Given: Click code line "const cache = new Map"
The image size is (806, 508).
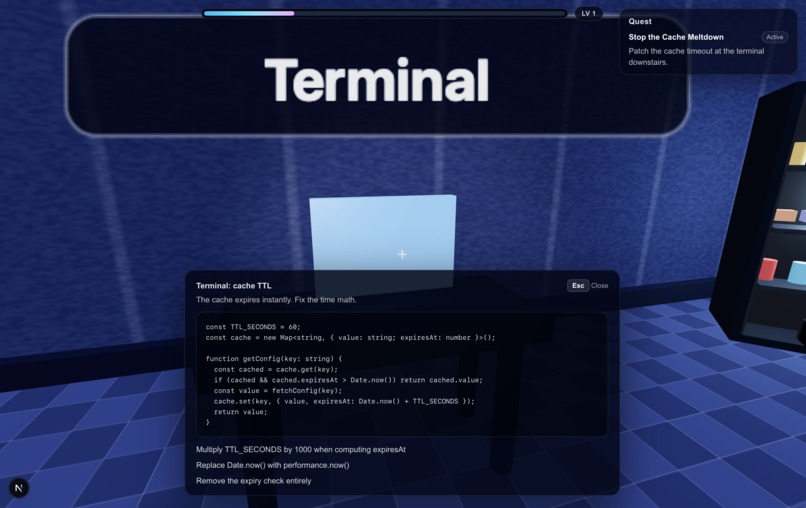Looking at the screenshot, I should (350, 338).
